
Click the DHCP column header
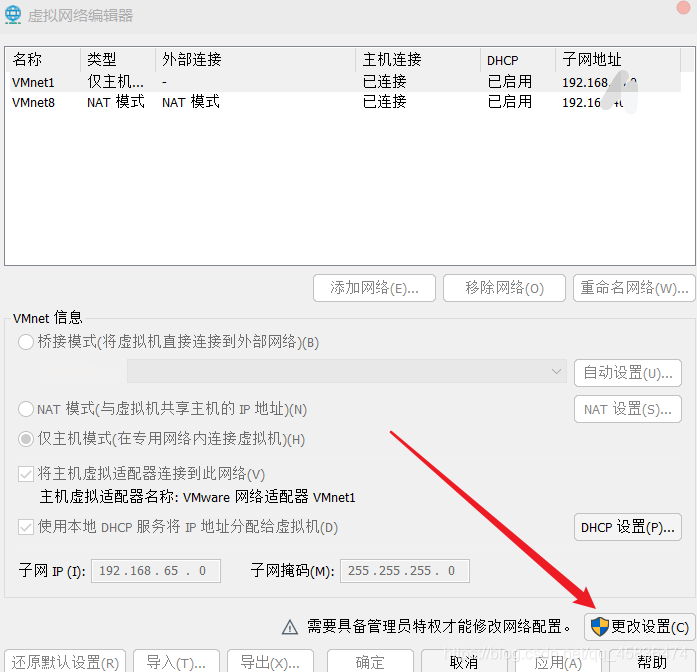click(x=518, y=60)
